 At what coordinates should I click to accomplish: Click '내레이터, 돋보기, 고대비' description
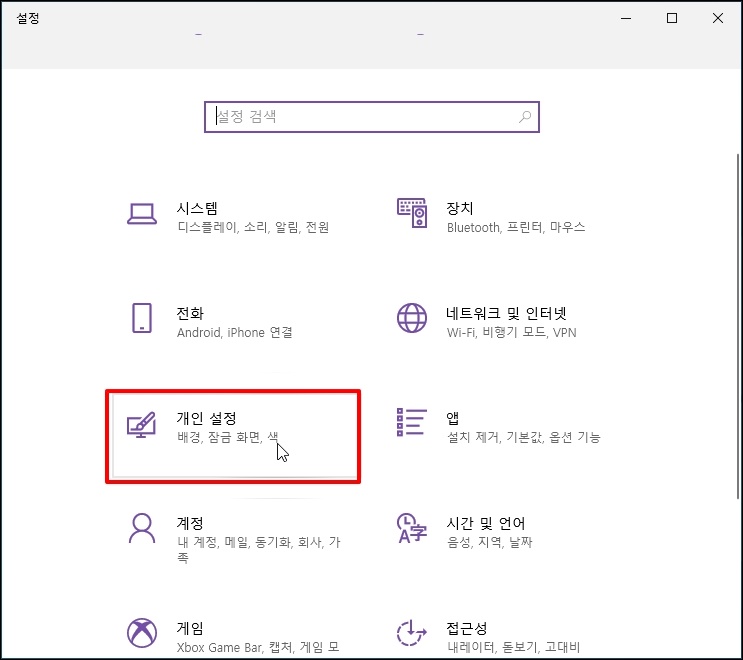click(513, 648)
